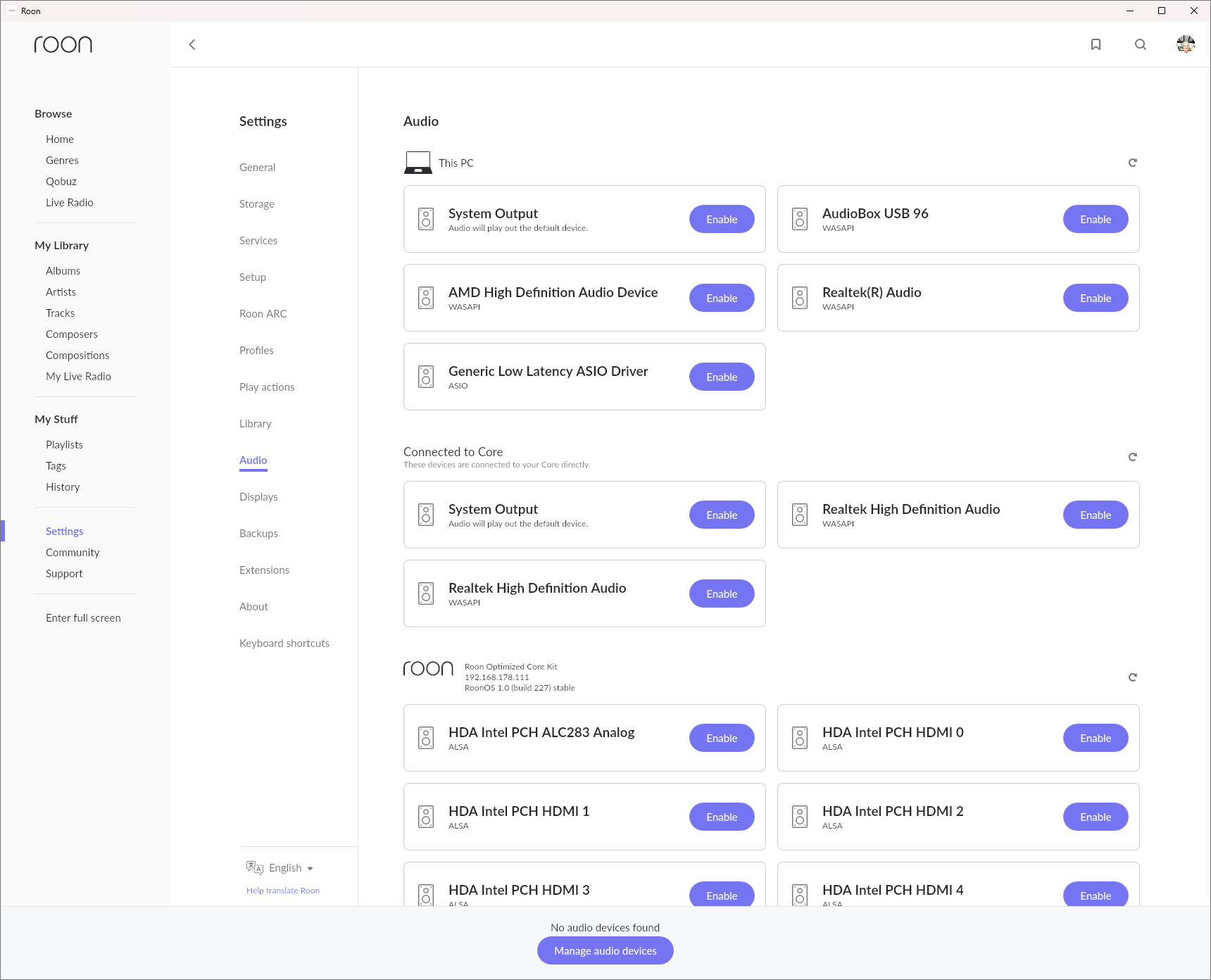This screenshot has height=980, width=1211.
Task: Open Playlists under My Stuff
Action: [65, 444]
